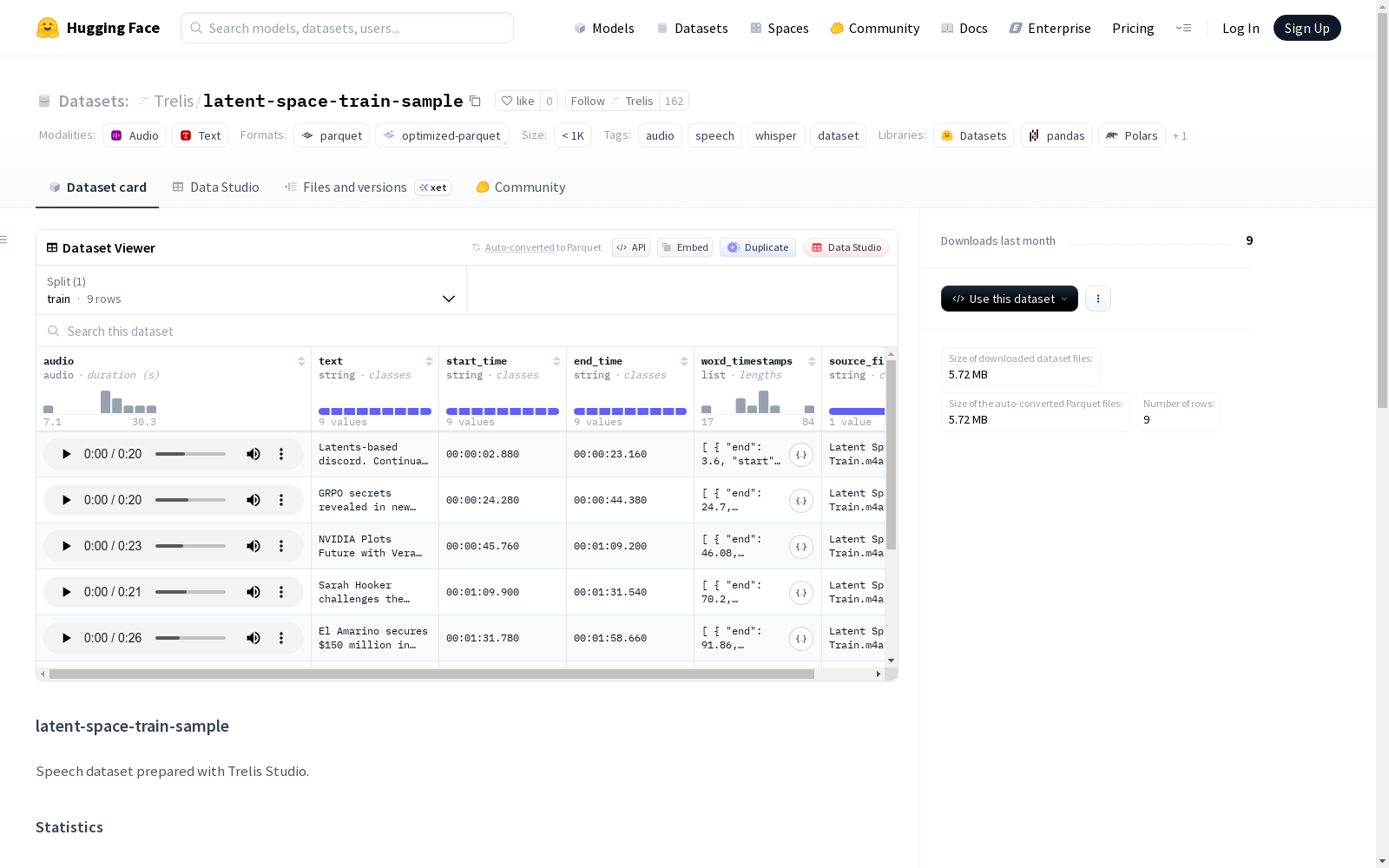
Task: Sort by the start_time column
Action: point(556,361)
